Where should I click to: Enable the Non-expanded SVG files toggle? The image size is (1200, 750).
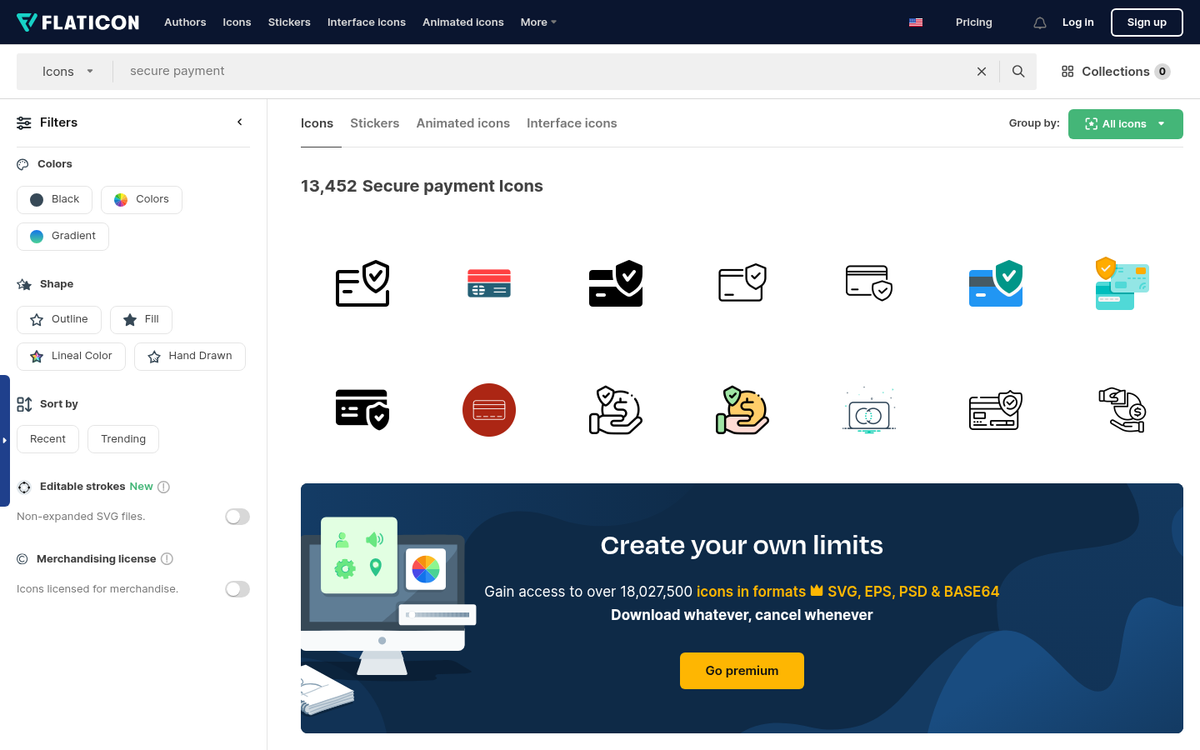(237, 516)
